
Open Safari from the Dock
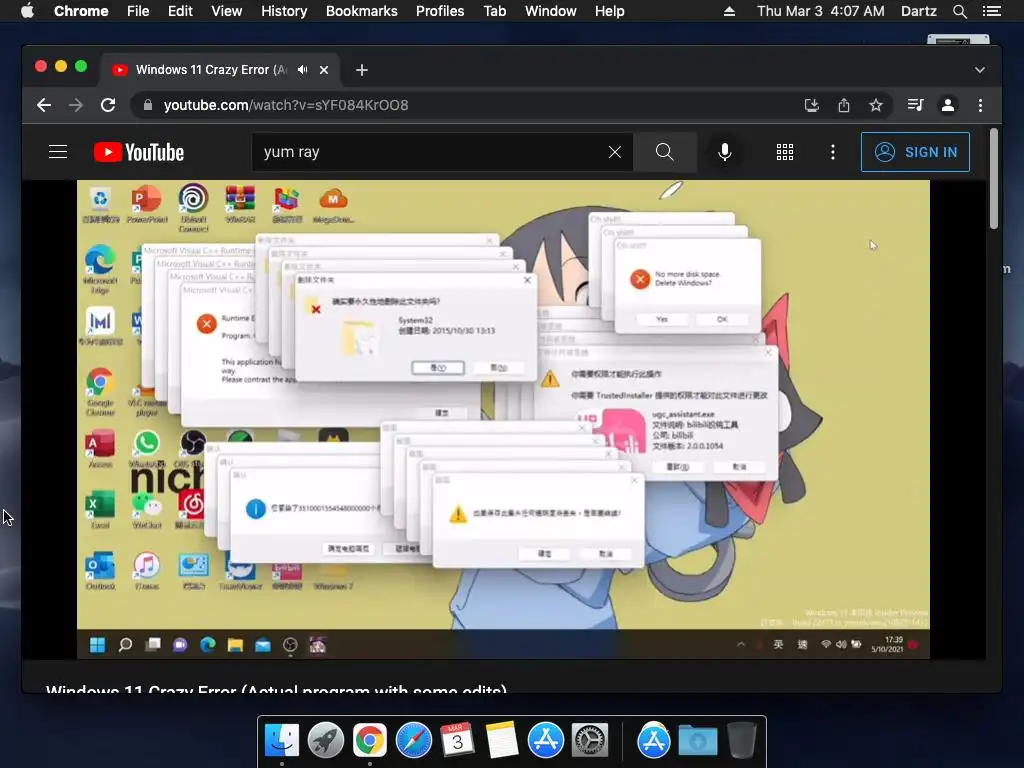tap(413, 740)
